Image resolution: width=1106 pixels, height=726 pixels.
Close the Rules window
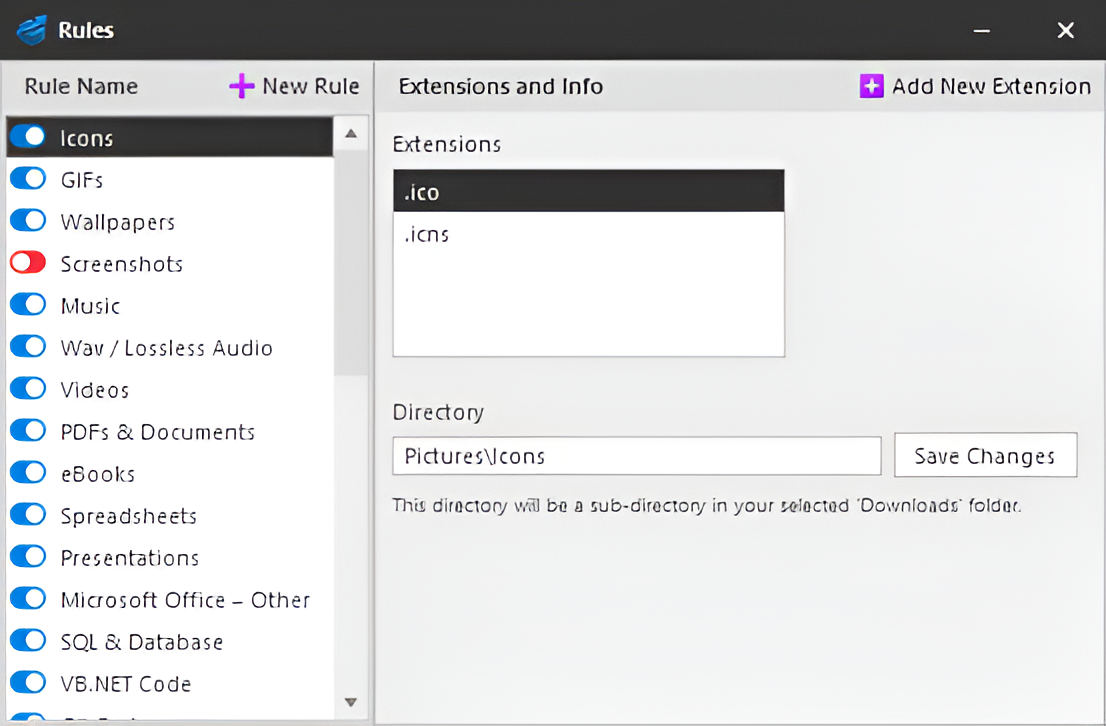[x=1066, y=30]
